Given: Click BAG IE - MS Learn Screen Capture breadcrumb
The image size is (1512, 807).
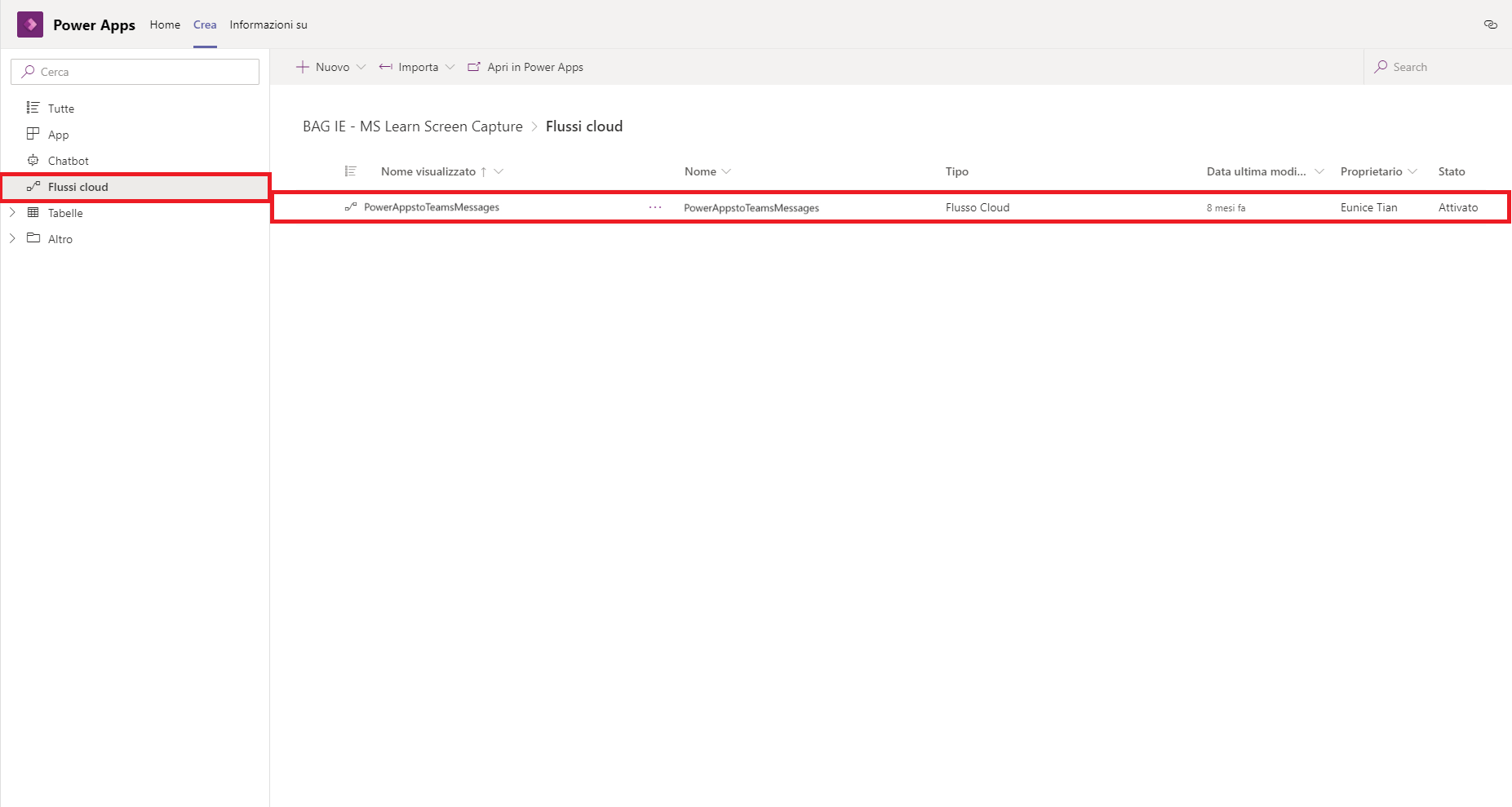Looking at the screenshot, I should [x=412, y=126].
